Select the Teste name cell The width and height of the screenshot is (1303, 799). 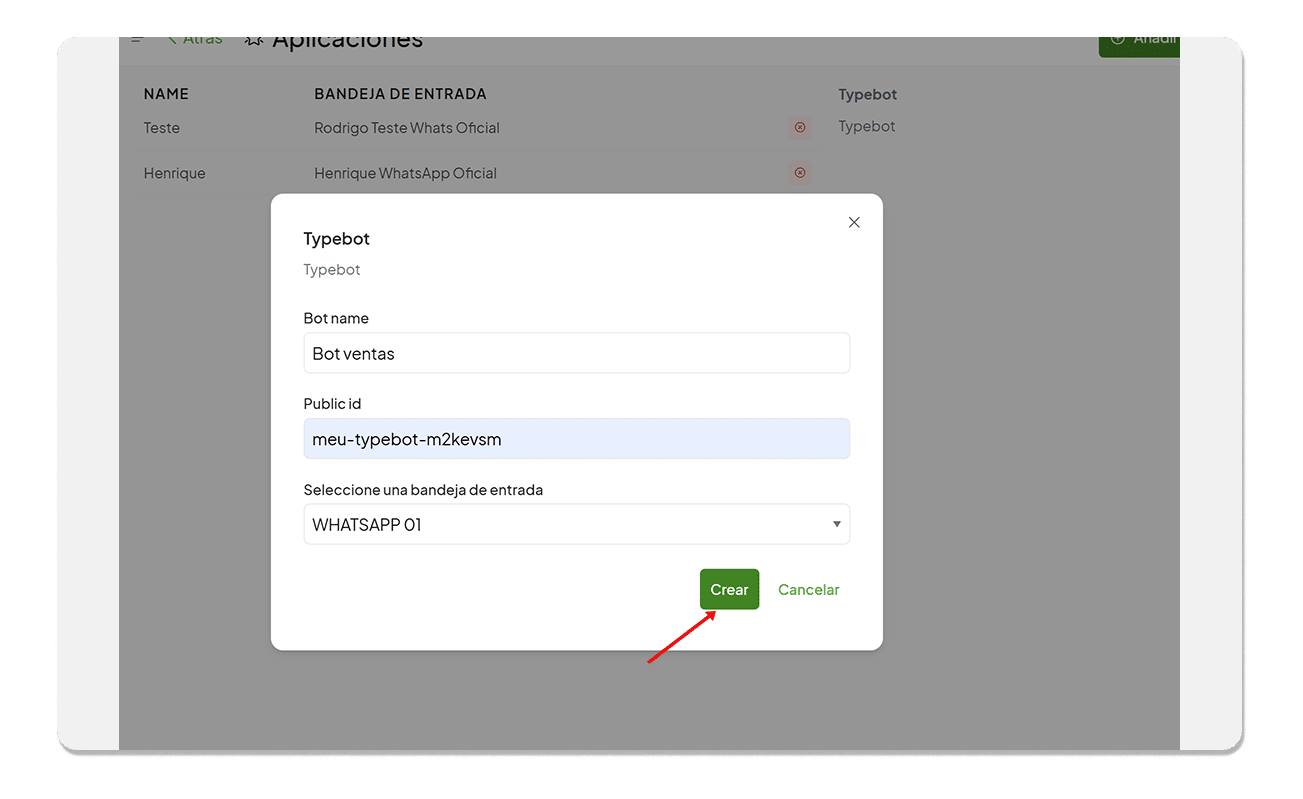pos(162,128)
